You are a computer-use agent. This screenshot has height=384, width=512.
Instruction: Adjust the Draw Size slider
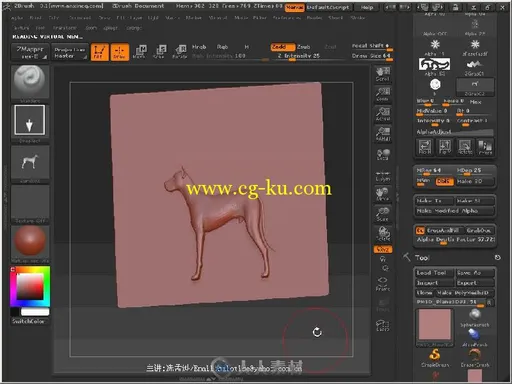[372, 56]
